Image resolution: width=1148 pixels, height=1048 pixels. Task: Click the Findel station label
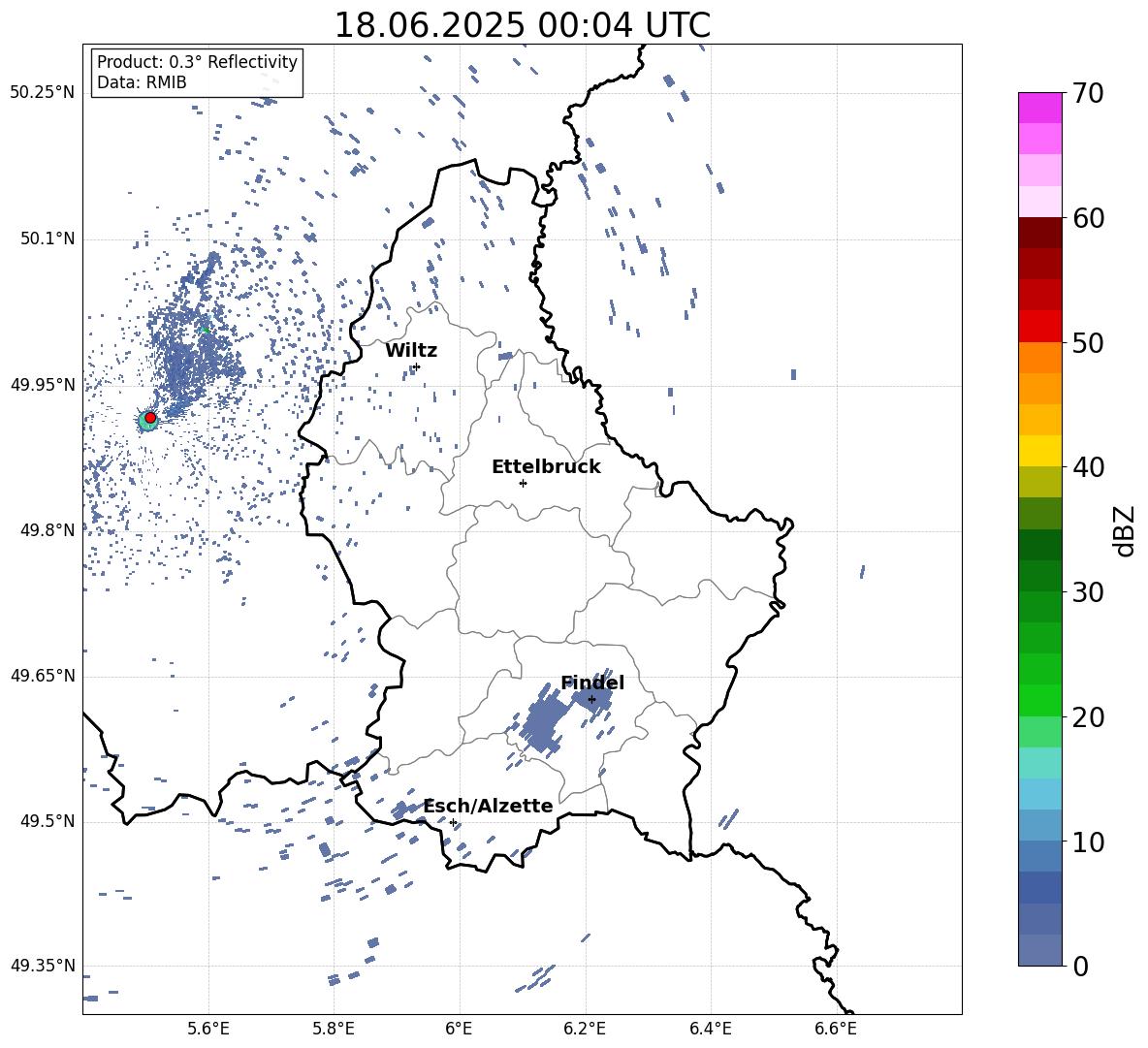(x=592, y=683)
